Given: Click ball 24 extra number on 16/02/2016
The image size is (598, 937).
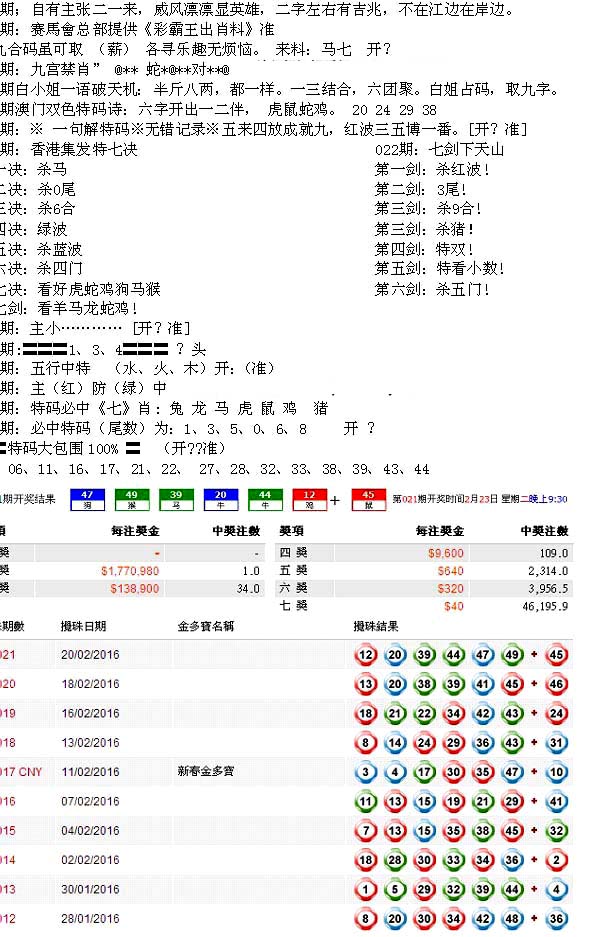Looking at the screenshot, I should [x=556, y=714].
